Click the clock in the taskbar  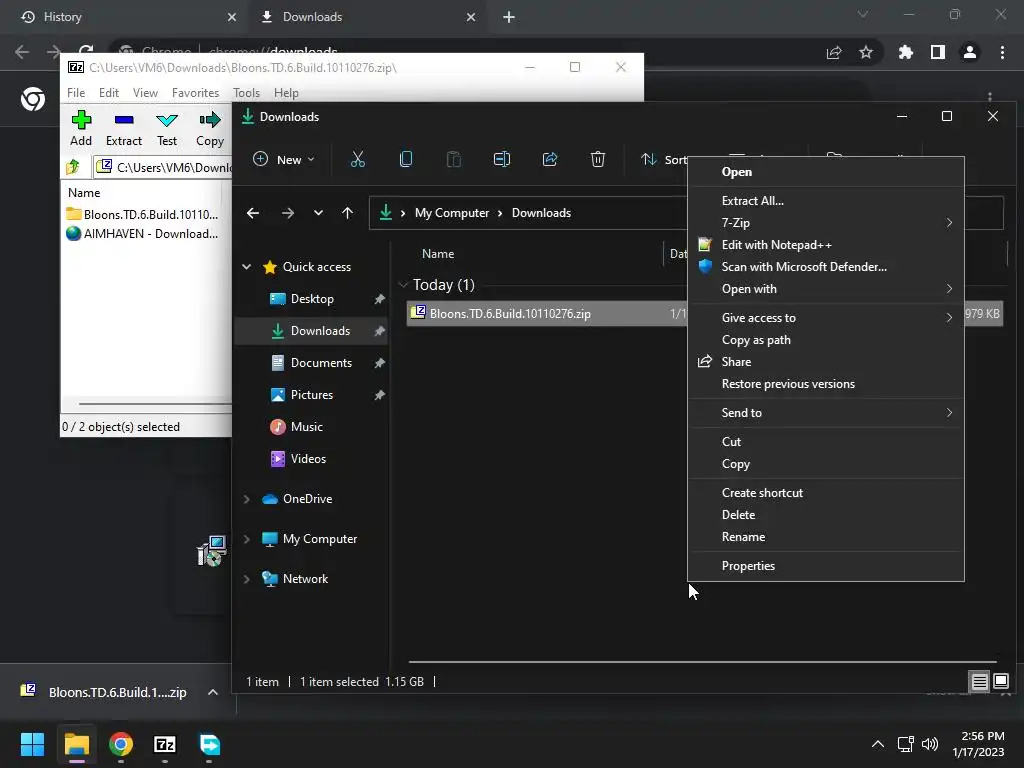coord(978,744)
